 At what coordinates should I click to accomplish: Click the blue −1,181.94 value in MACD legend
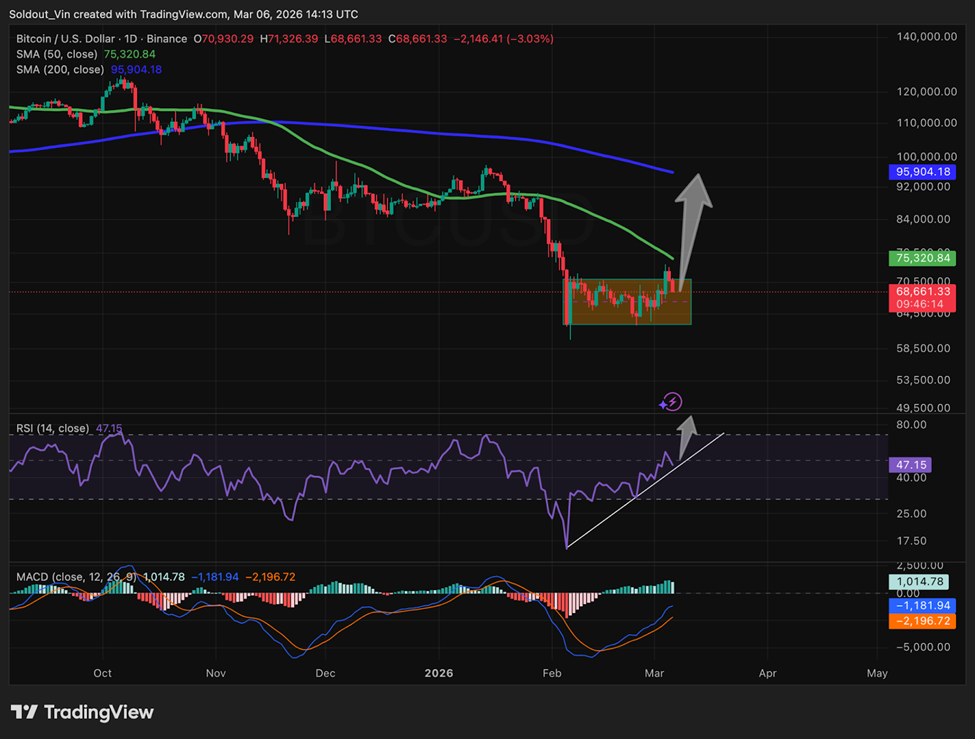[x=215, y=577]
